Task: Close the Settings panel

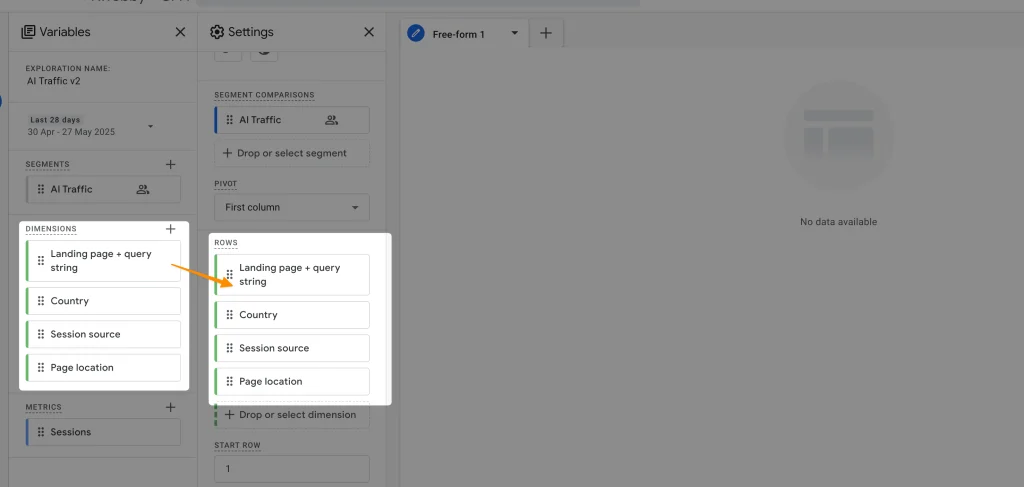Action: pyautogui.click(x=369, y=32)
